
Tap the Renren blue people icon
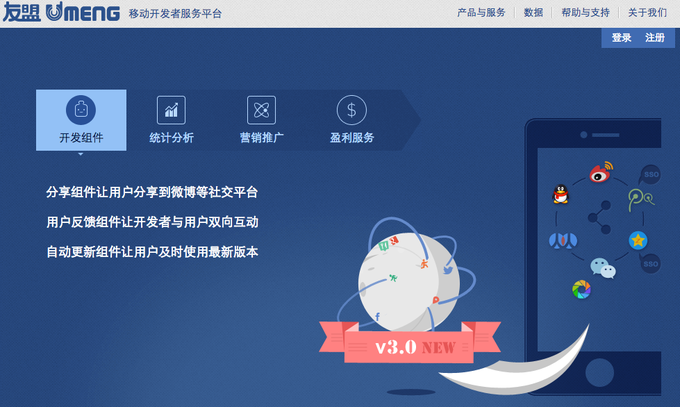563,240
